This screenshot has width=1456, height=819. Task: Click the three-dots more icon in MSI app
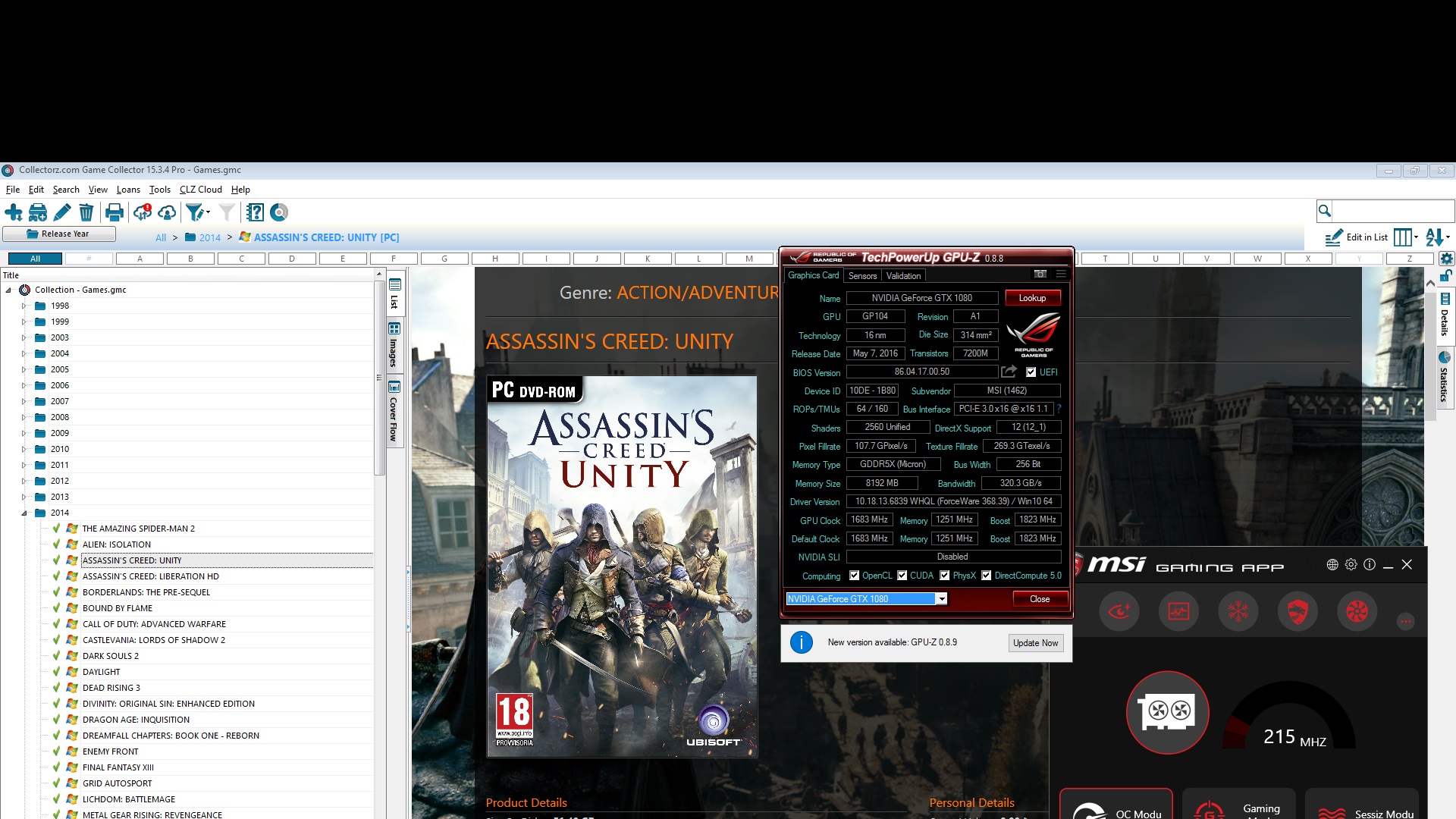click(1405, 622)
